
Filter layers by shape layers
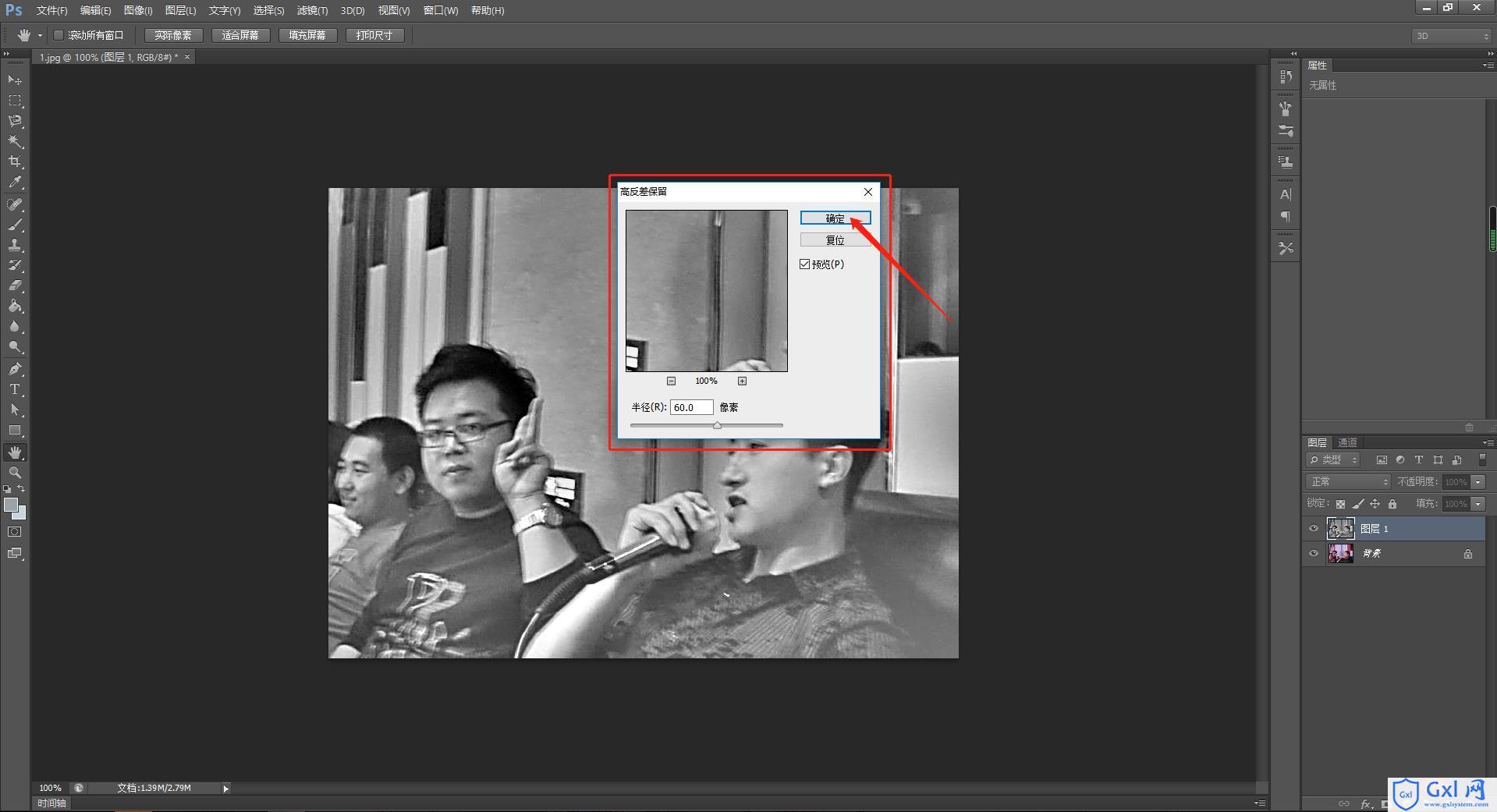point(1438,460)
